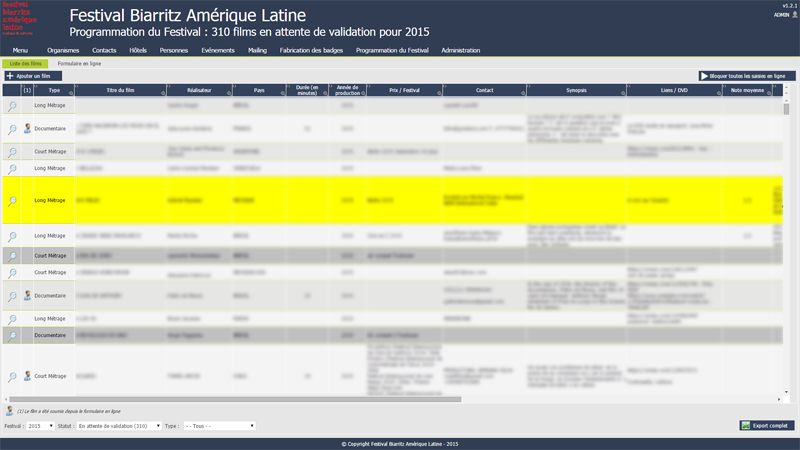Open magnifier in dark gray Court Métrage row

pyautogui.click(x=12, y=256)
